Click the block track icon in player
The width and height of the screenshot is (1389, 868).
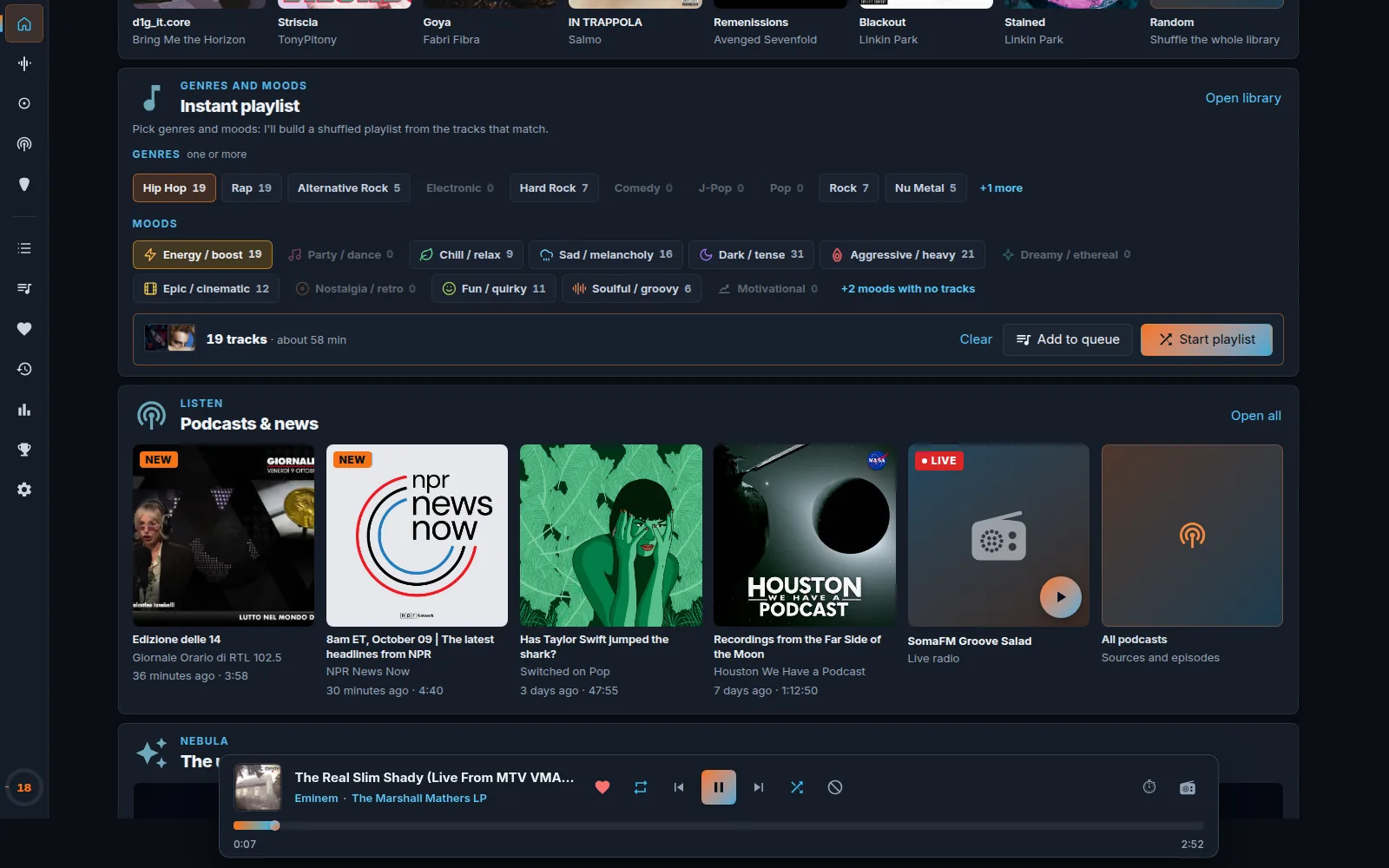[835, 787]
